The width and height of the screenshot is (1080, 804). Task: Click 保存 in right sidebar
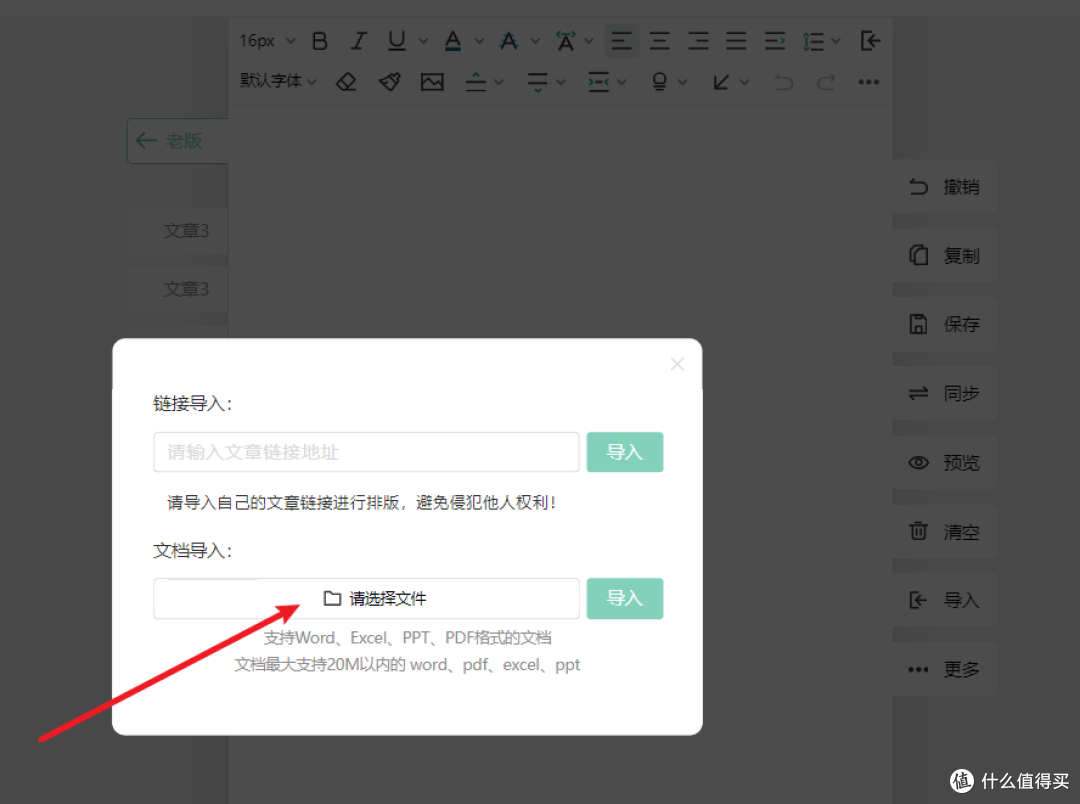944,324
